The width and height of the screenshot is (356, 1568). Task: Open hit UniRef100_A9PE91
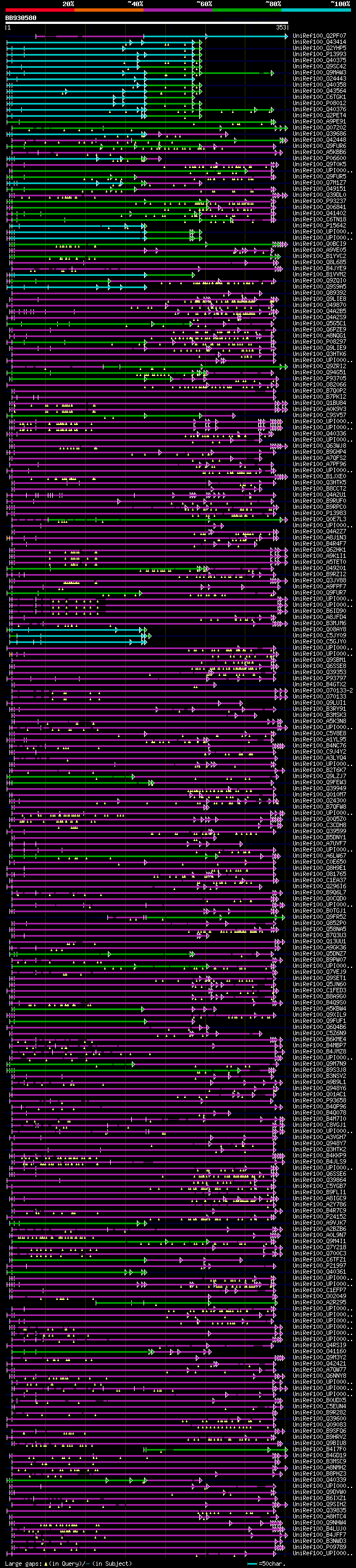[x=319, y=122]
